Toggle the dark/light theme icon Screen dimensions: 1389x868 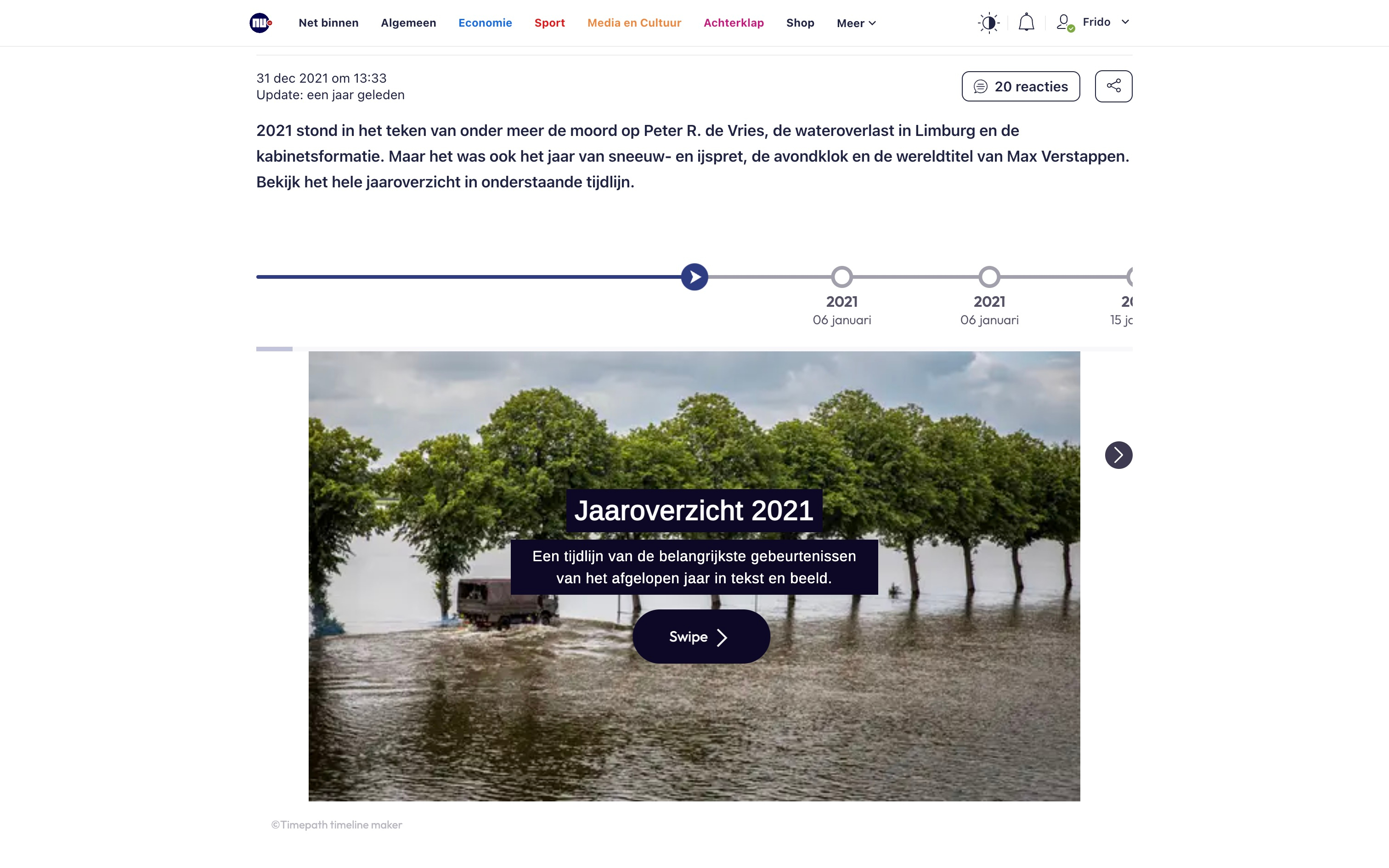[988, 23]
